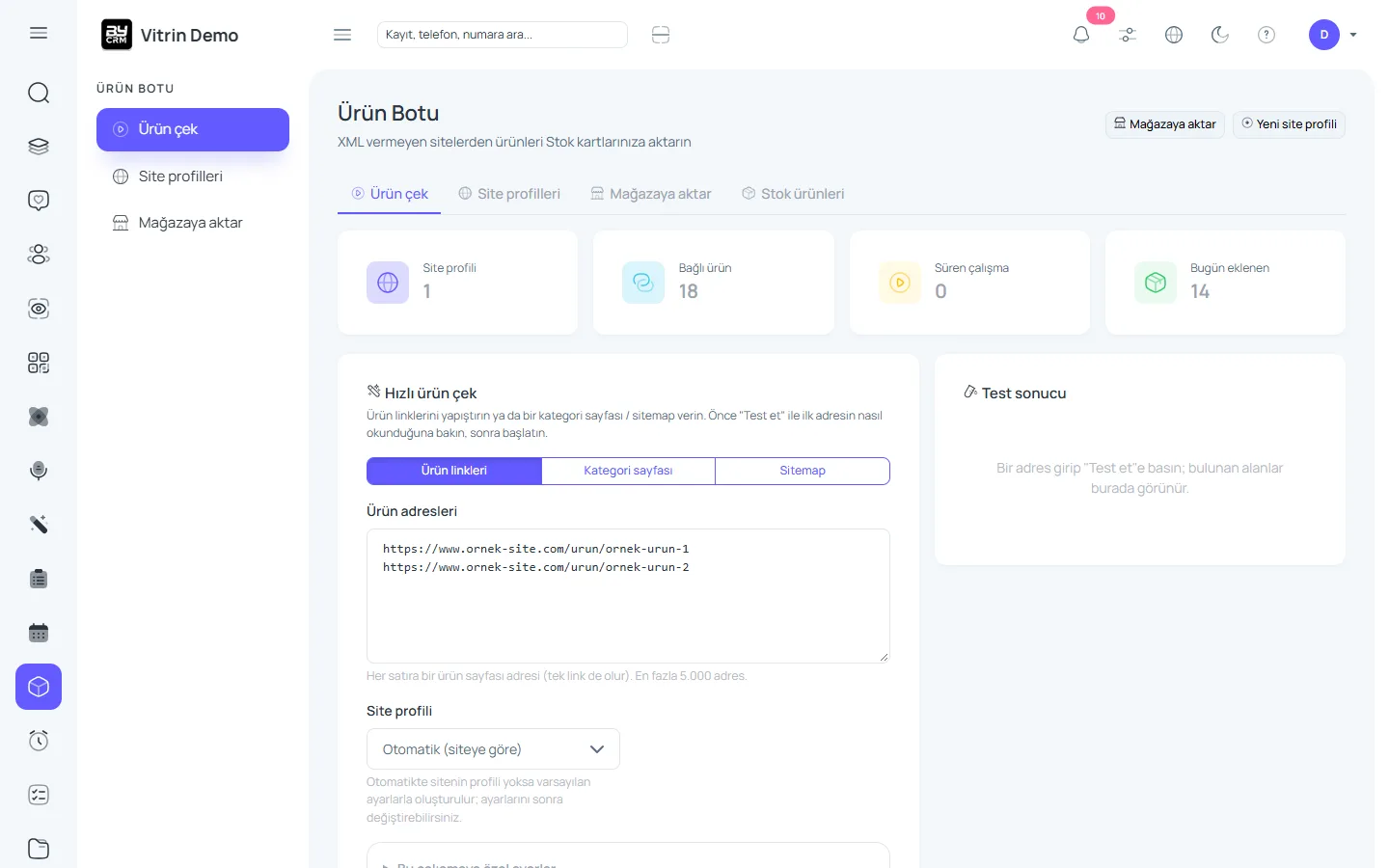Viewport: 1389px width, 868px height.
Task: Click the active cube product icon in sidebar
Action: tap(39, 687)
